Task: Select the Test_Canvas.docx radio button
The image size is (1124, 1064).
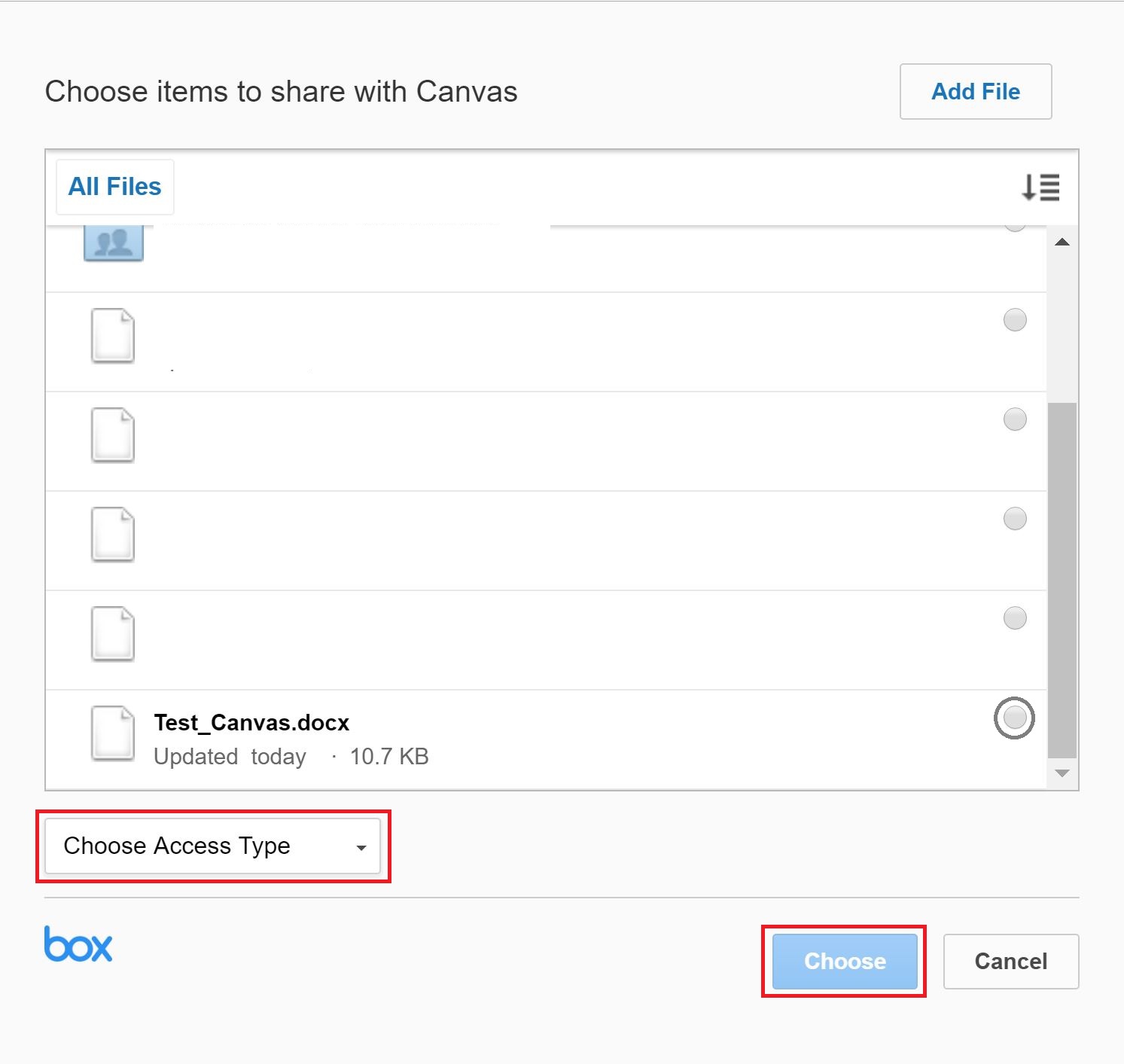Action: 1014,718
